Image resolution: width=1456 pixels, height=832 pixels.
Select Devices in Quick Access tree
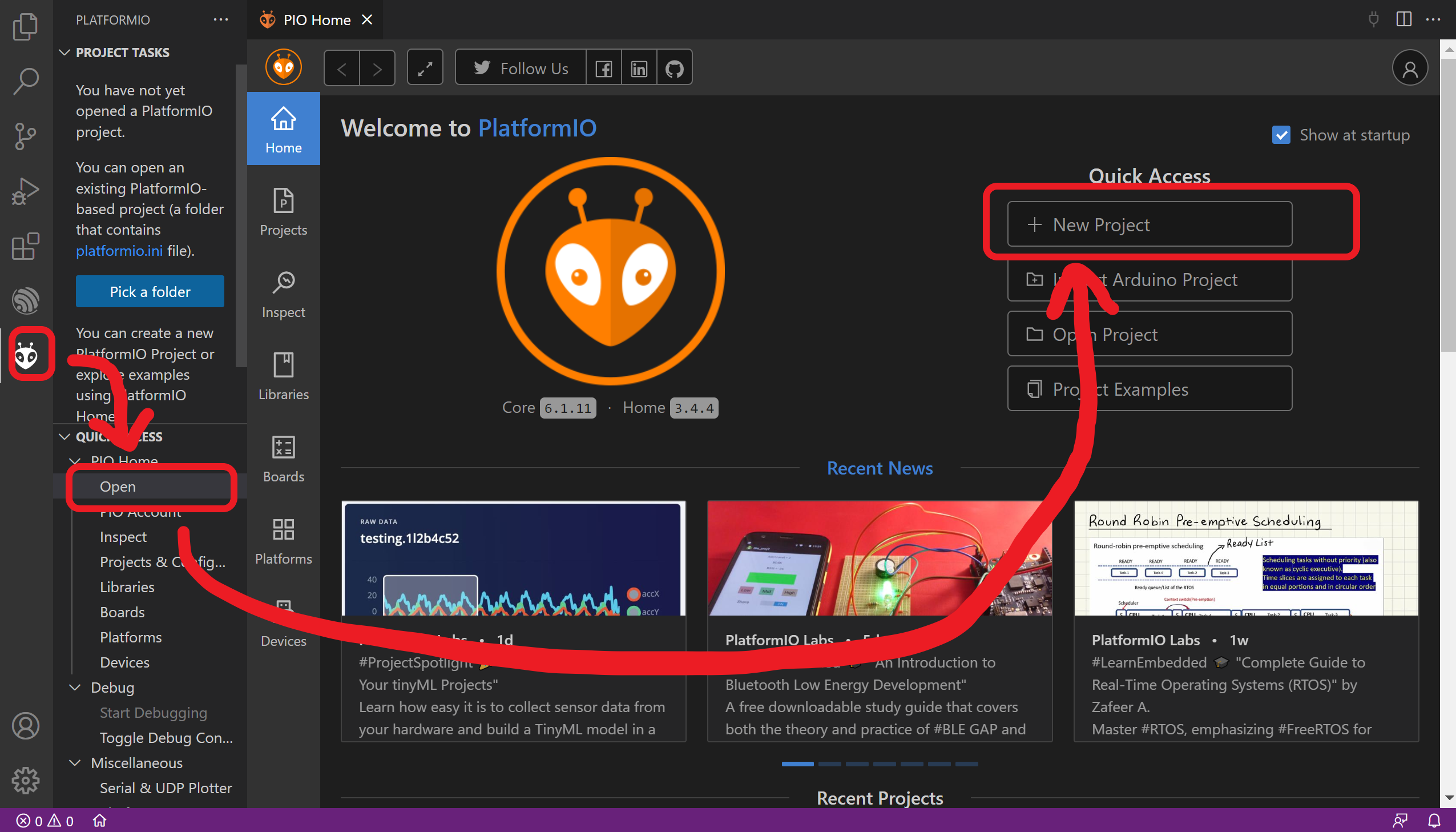tap(150, 662)
